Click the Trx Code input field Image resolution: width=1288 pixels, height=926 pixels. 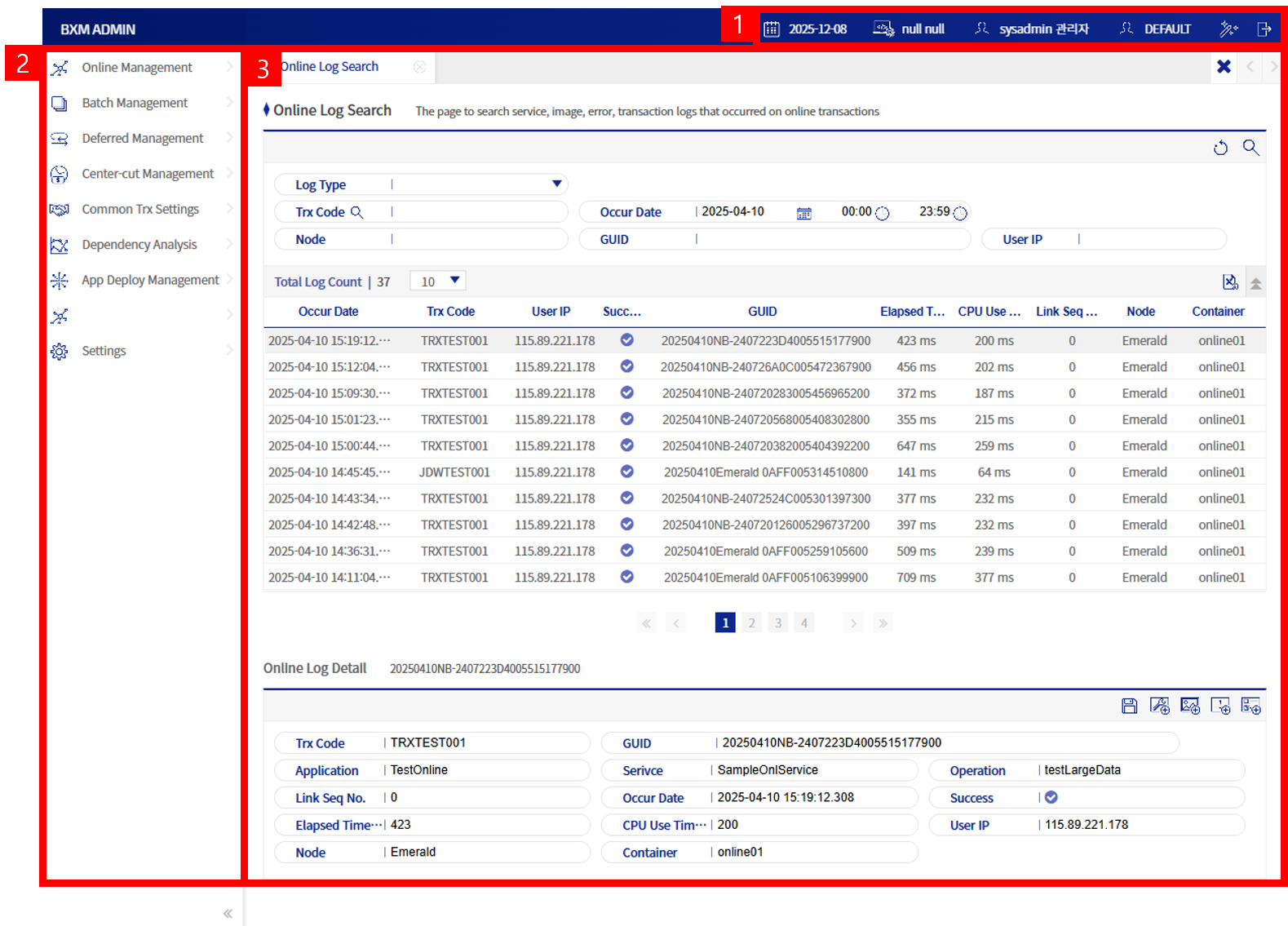point(479,212)
